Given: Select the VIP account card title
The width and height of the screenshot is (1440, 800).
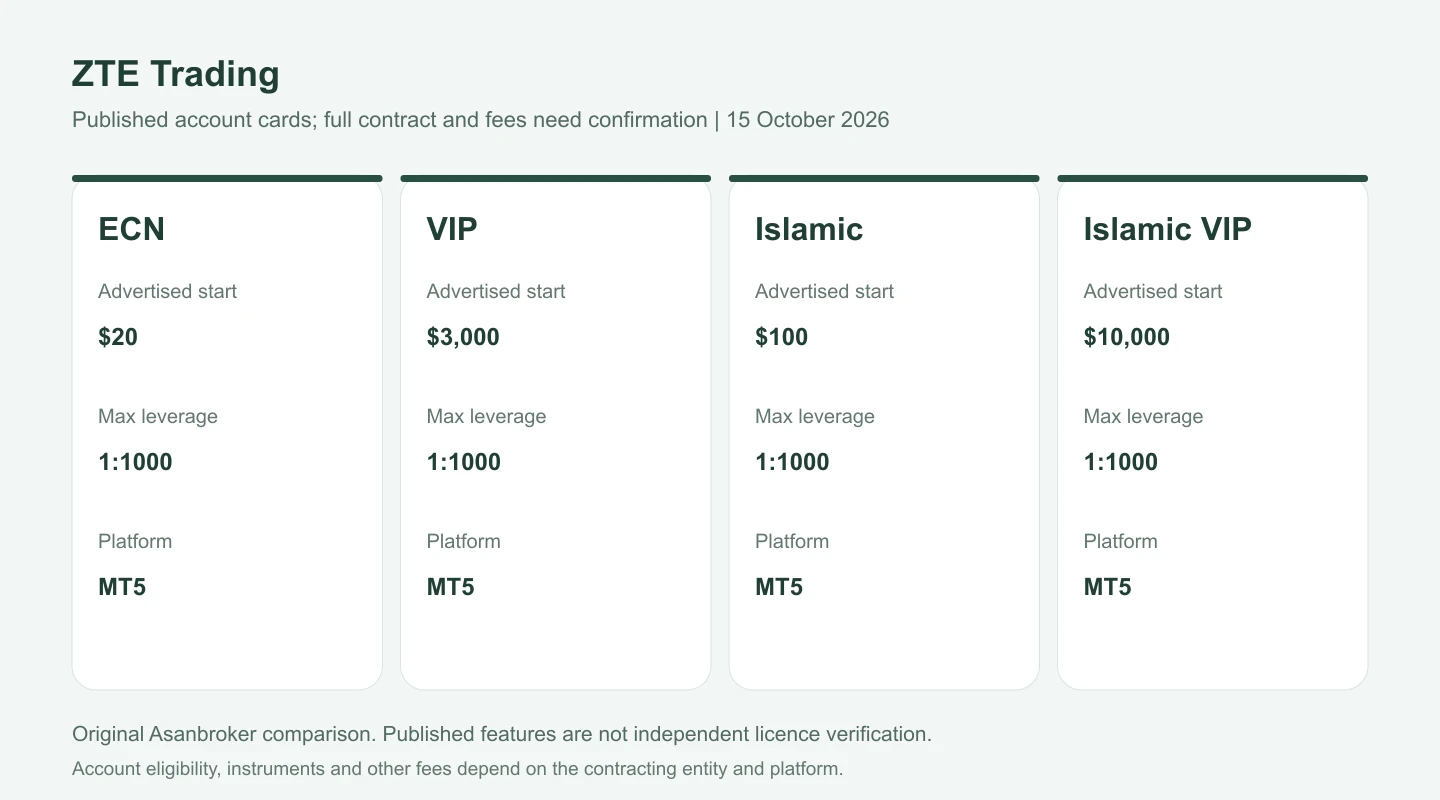Looking at the screenshot, I should coord(452,229).
